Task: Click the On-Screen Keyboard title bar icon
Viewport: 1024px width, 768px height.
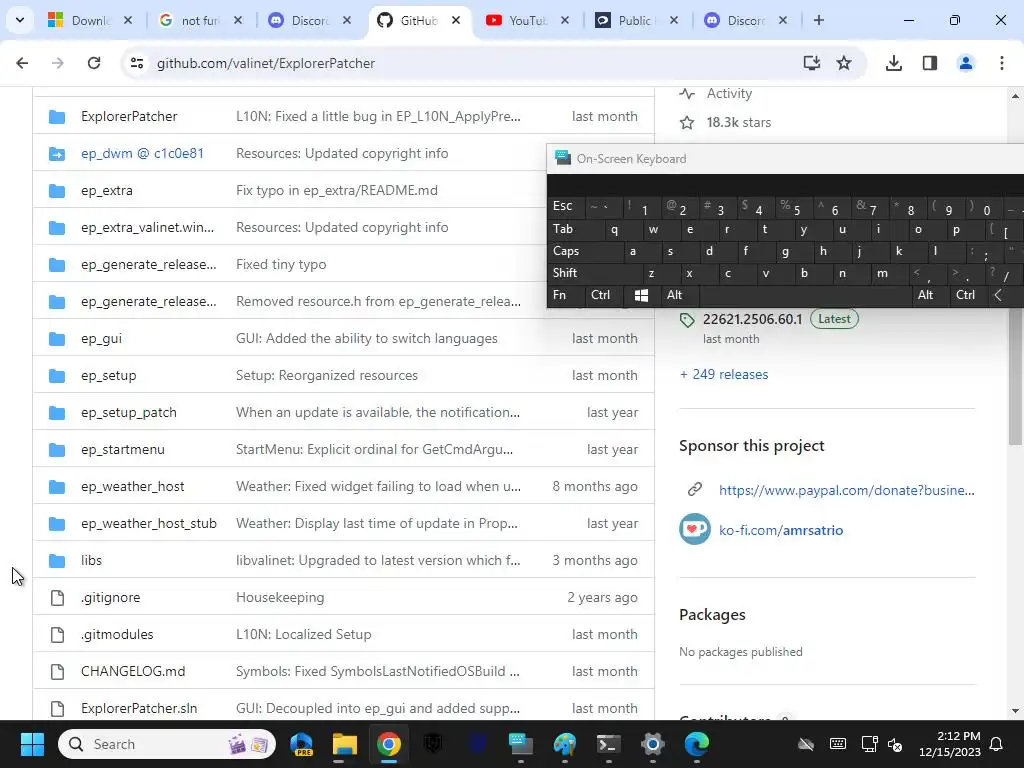Action: (x=562, y=157)
